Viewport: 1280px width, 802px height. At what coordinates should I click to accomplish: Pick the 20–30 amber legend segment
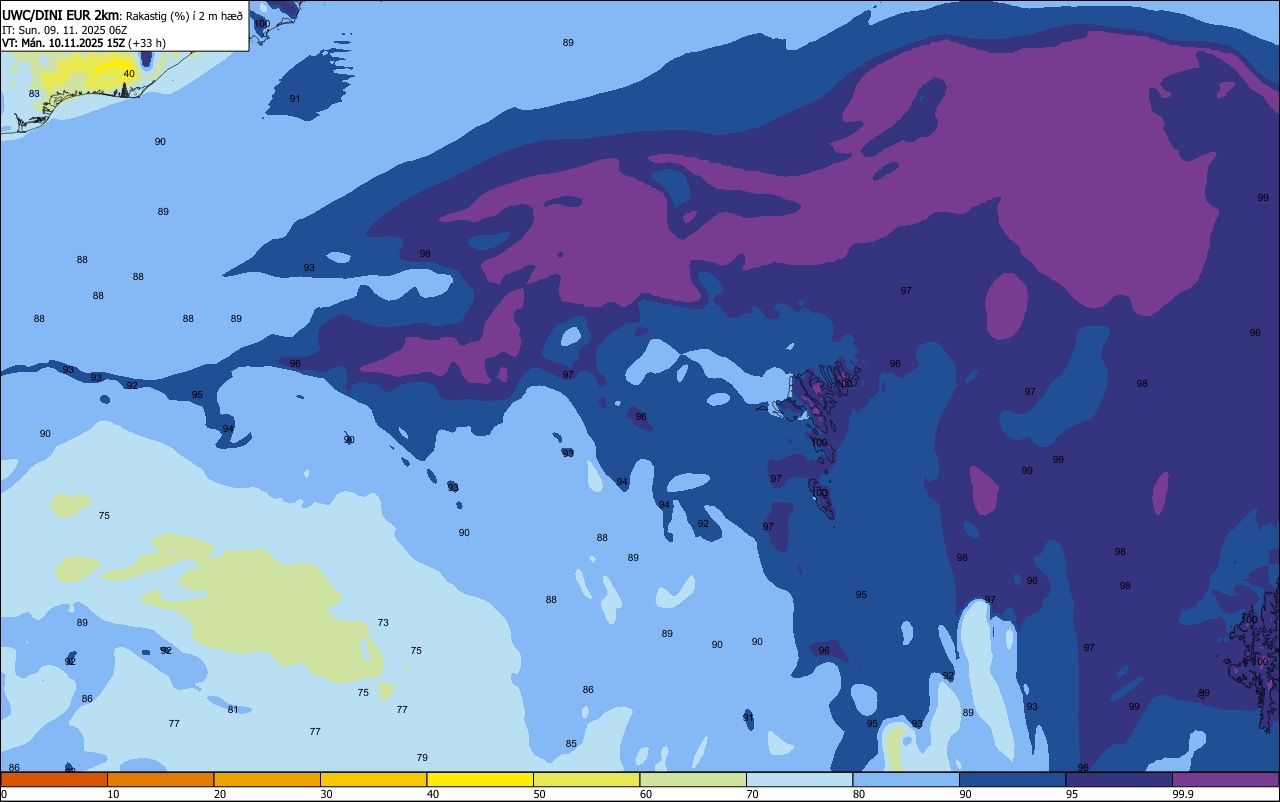pos(267,779)
